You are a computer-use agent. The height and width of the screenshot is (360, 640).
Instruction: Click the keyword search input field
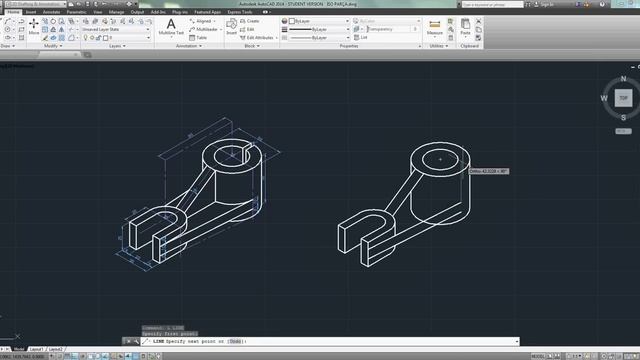point(492,4)
